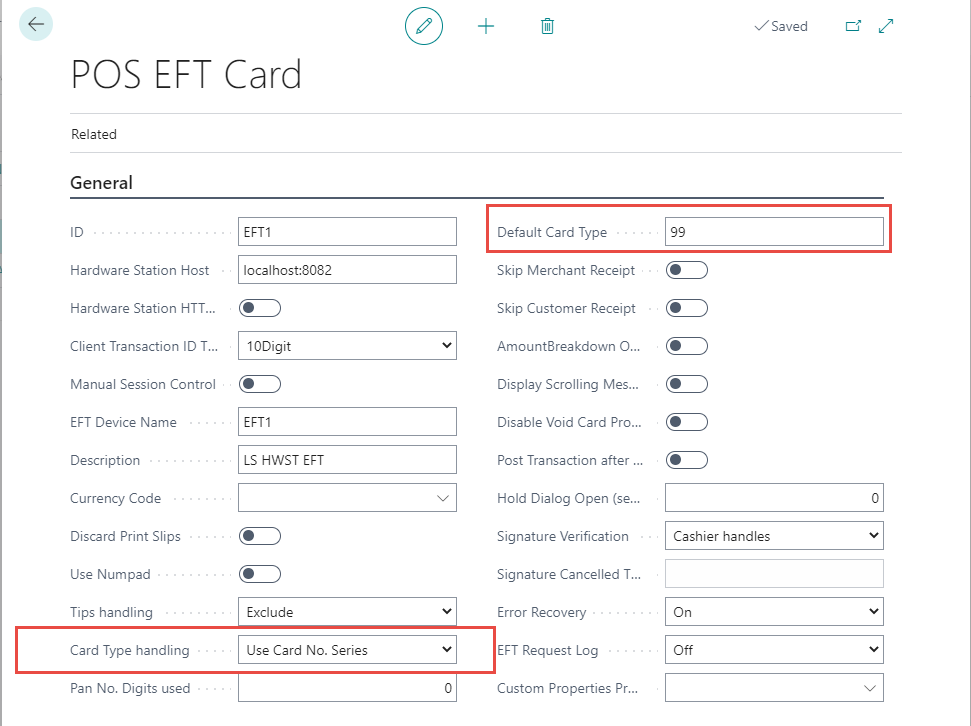Click the trash delete icon
Image resolution: width=971 pixels, height=726 pixels.
[x=547, y=26]
